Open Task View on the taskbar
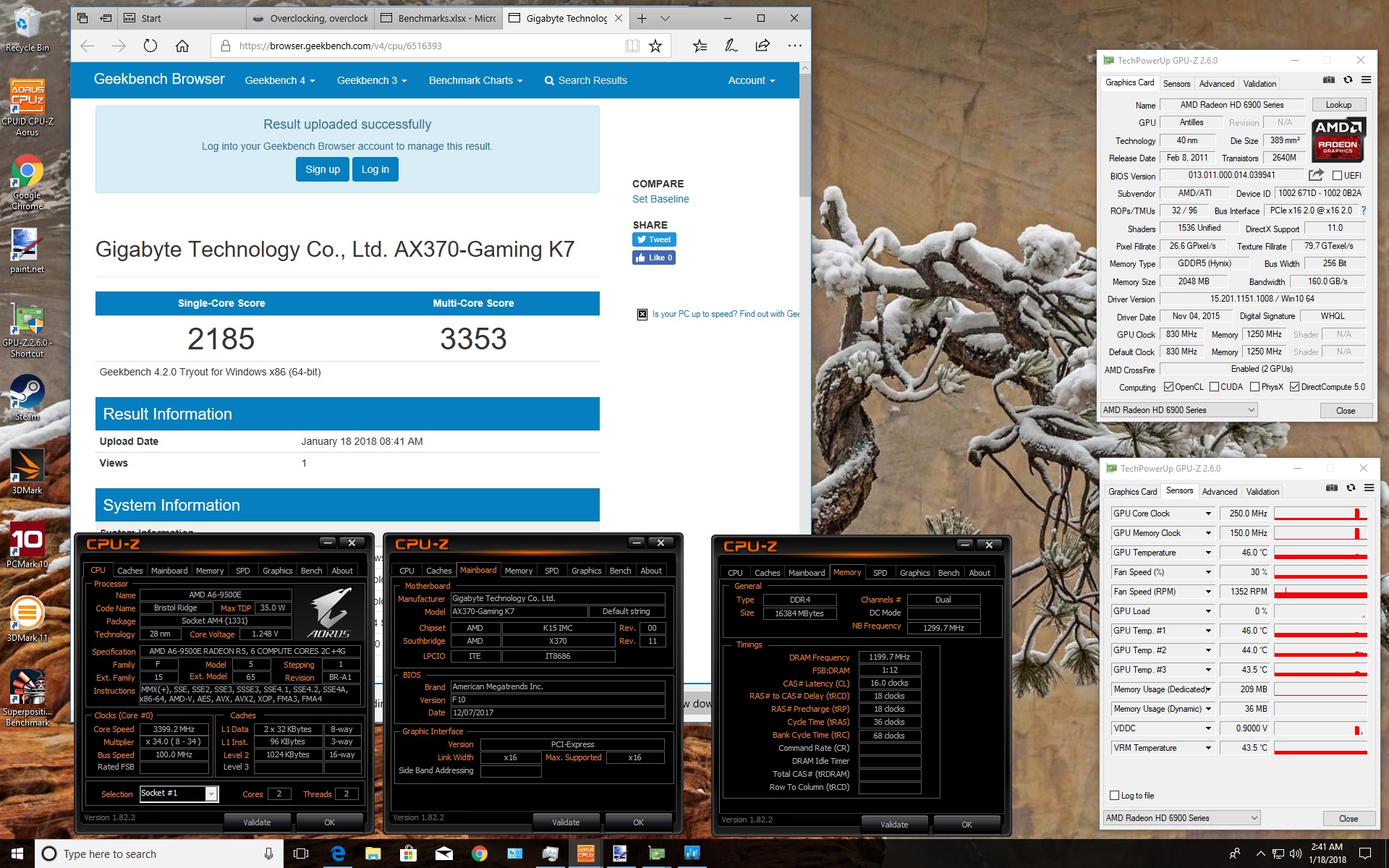Viewport: 1389px width, 868px height. [301, 854]
